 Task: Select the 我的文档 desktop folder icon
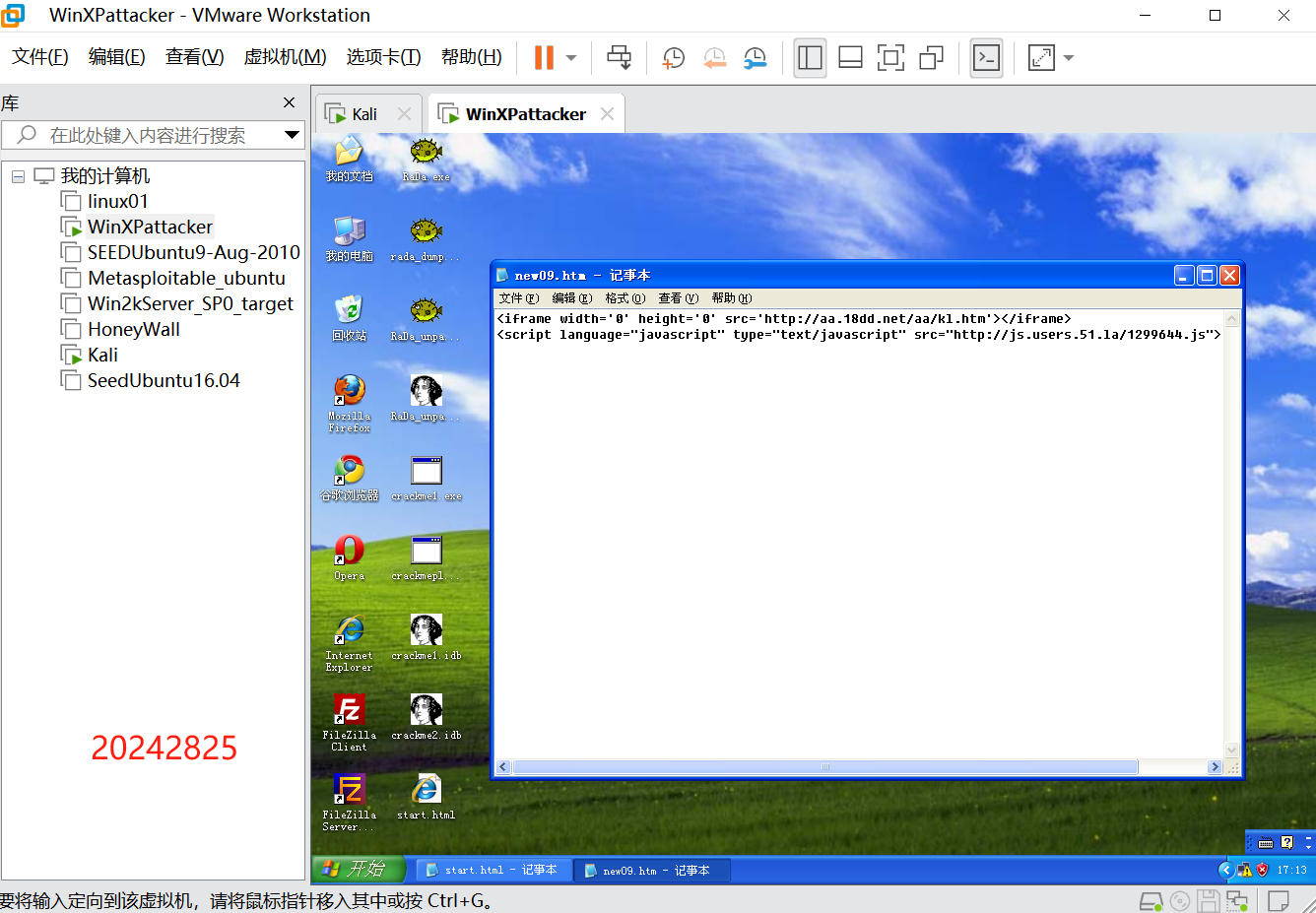350,160
